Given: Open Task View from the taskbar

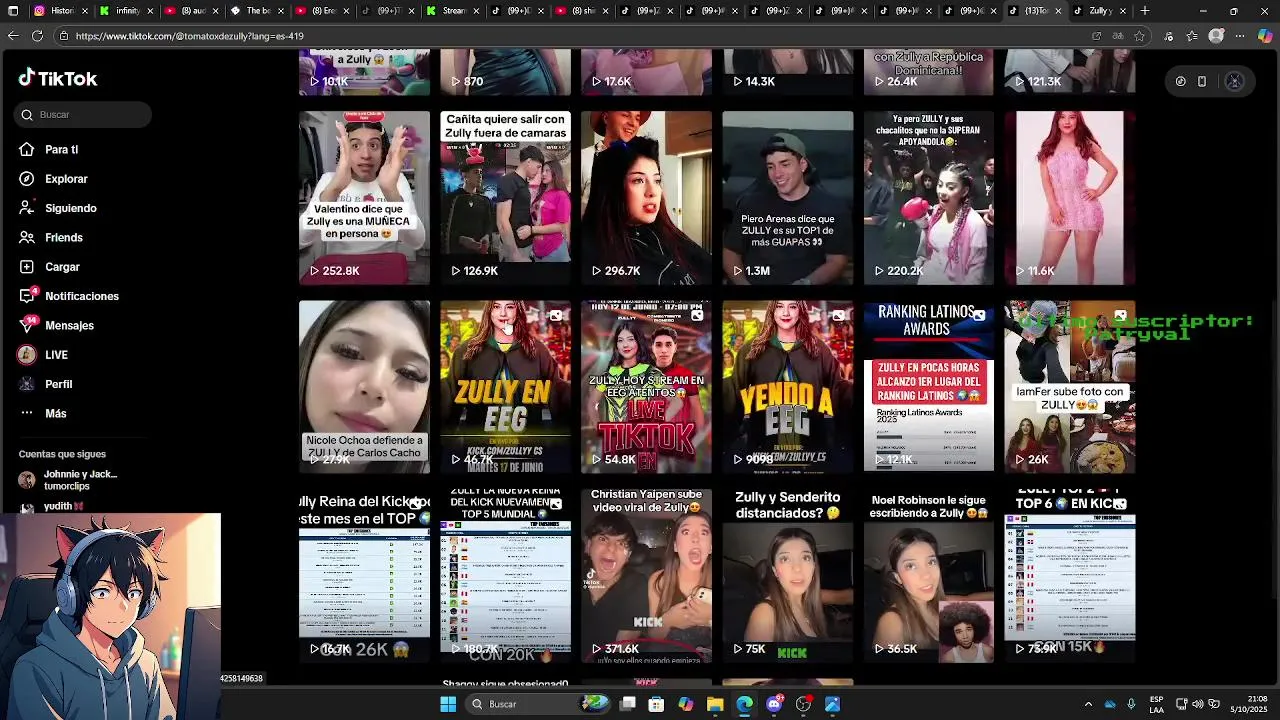Looking at the screenshot, I should [x=628, y=704].
